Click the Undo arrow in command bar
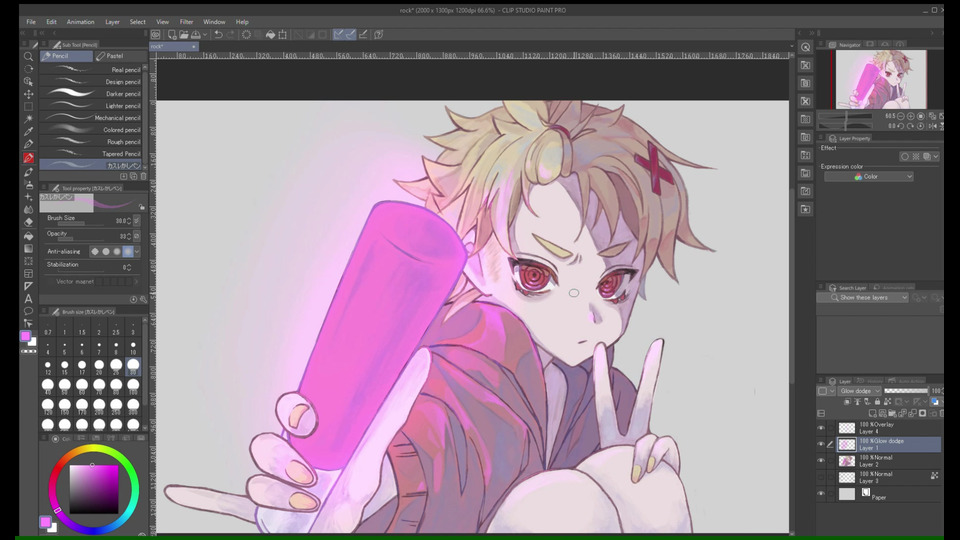Viewport: 960px width, 540px height. coord(218,35)
